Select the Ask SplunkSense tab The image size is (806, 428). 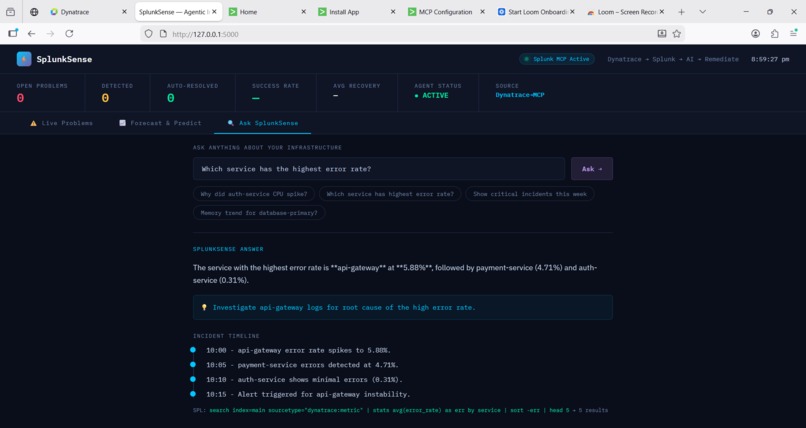click(263, 123)
